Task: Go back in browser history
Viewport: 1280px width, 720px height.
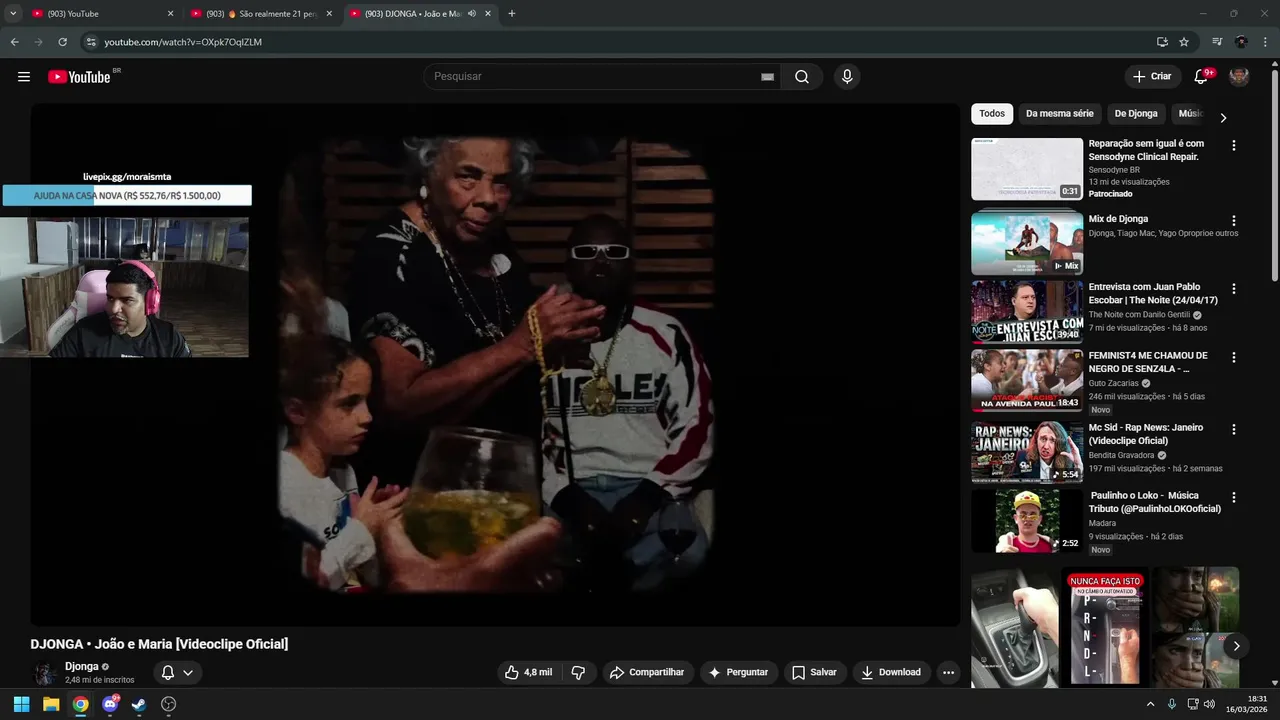Action: (x=14, y=42)
